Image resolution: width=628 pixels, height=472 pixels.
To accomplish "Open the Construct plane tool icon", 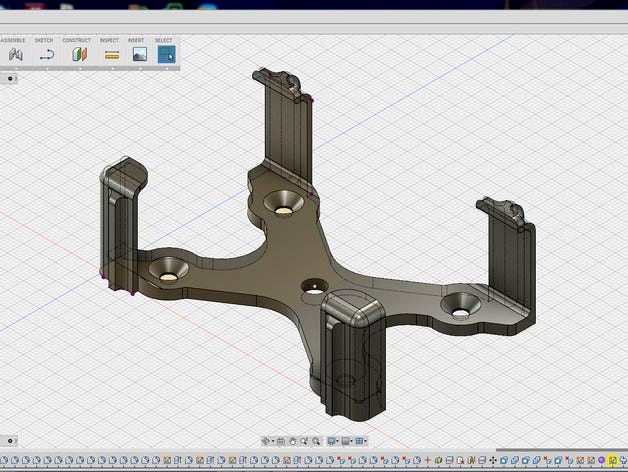I will pos(79,54).
